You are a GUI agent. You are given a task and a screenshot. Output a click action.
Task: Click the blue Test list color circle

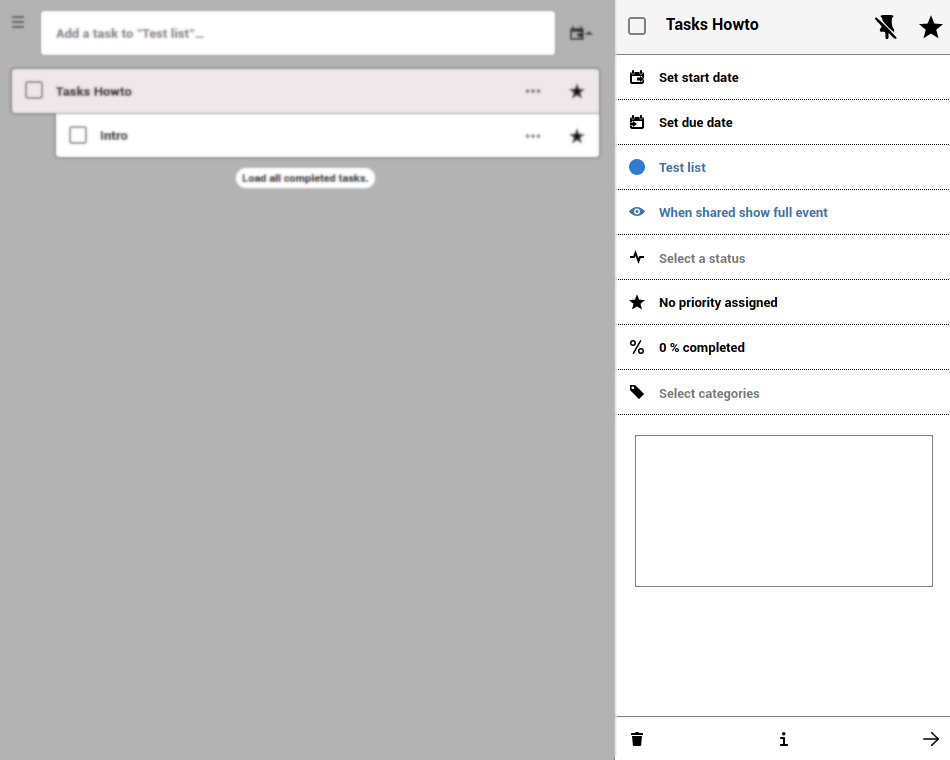(x=637, y=167)
